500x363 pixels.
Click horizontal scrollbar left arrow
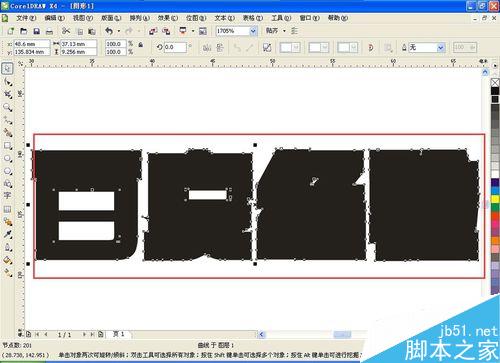(x=262, y=334)
